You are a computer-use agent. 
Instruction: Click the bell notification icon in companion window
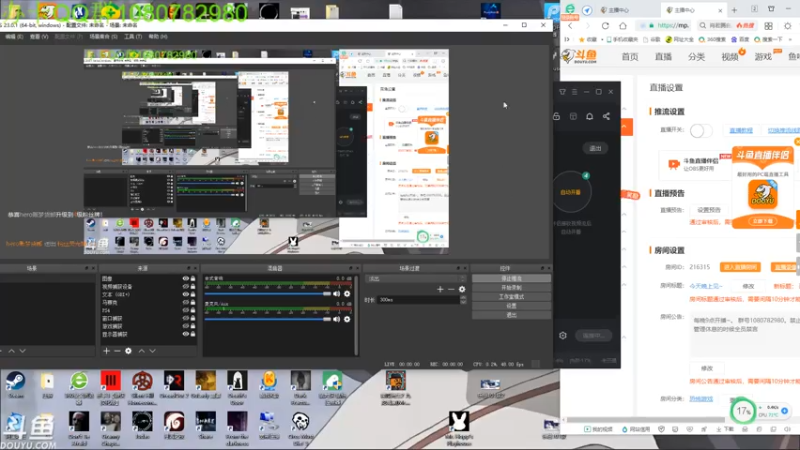coord(589,116)
